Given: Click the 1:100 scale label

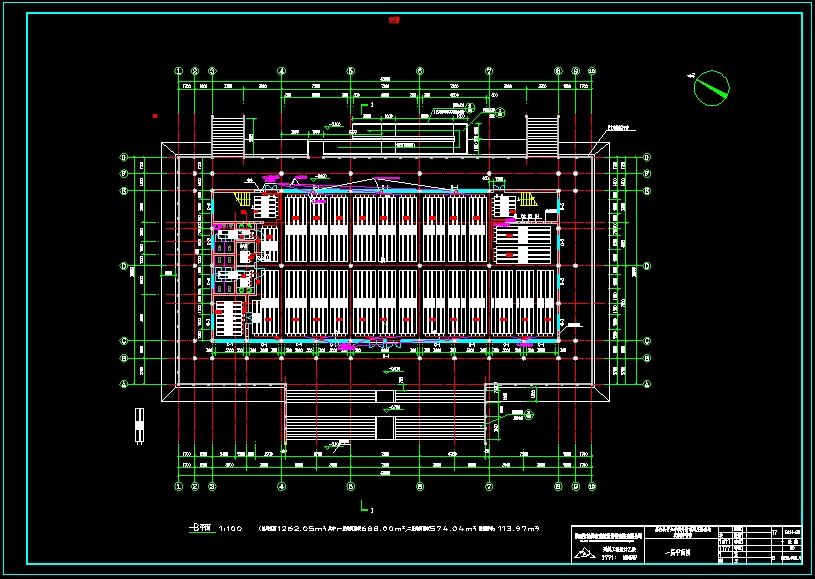Looking at the screenshot, I should click(229, 528).
